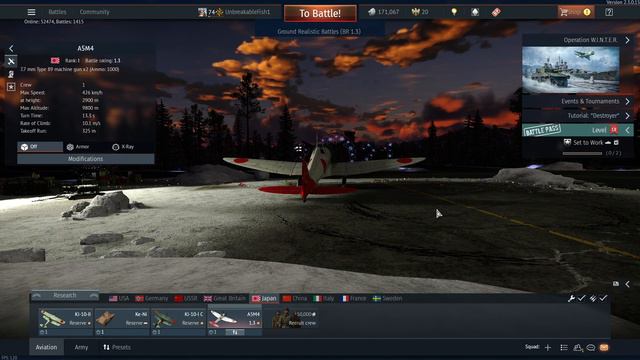640x360 pixels.
Task: Switch to the Aviation tab
Action: point(47,347)
